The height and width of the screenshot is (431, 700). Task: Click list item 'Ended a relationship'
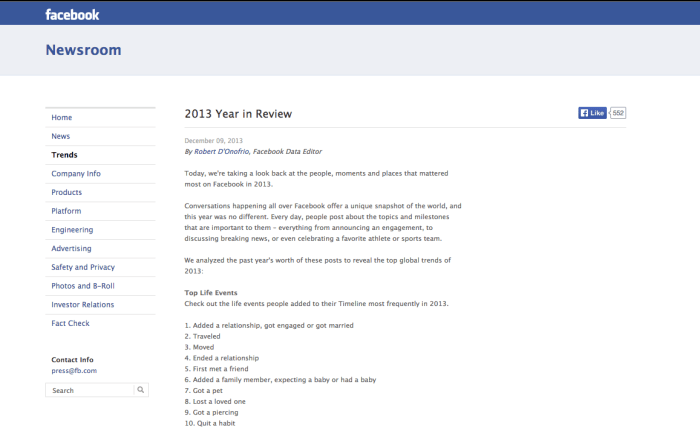226,358
